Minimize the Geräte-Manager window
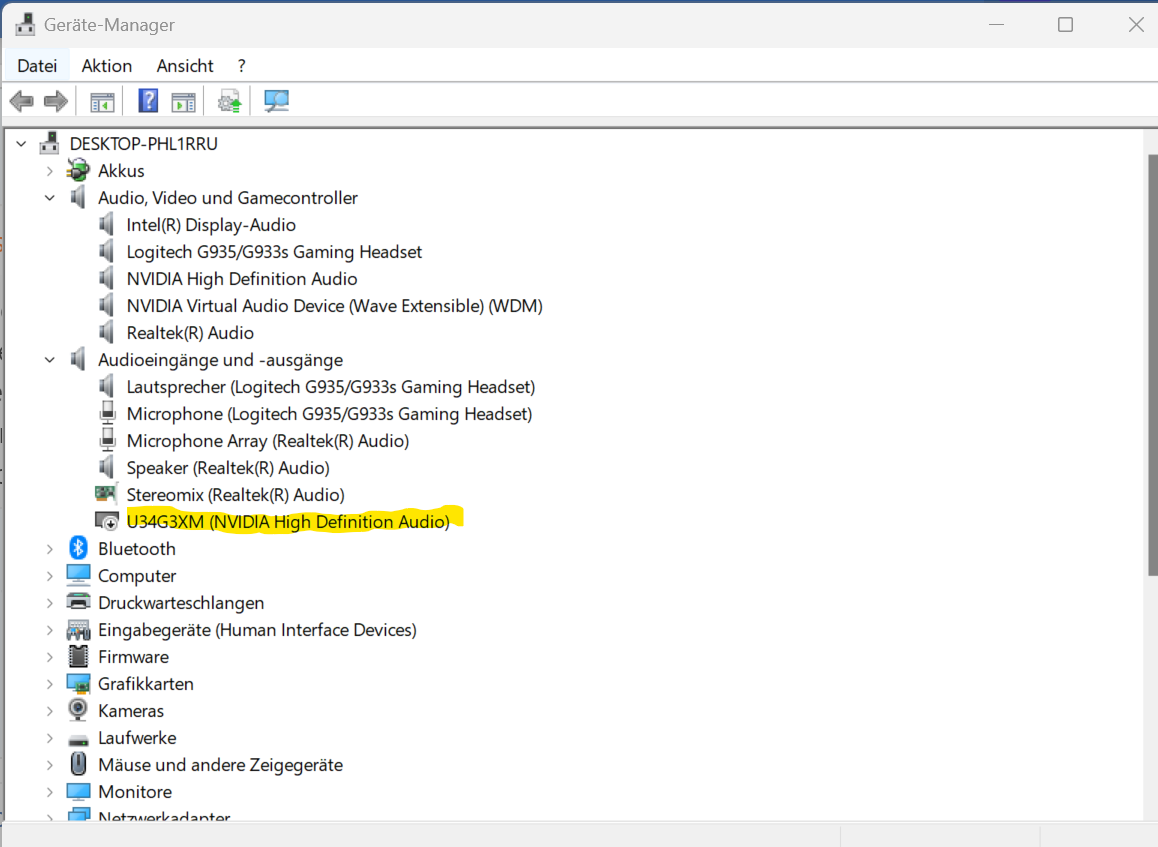1158x847 pixels. tap(996, 24)
